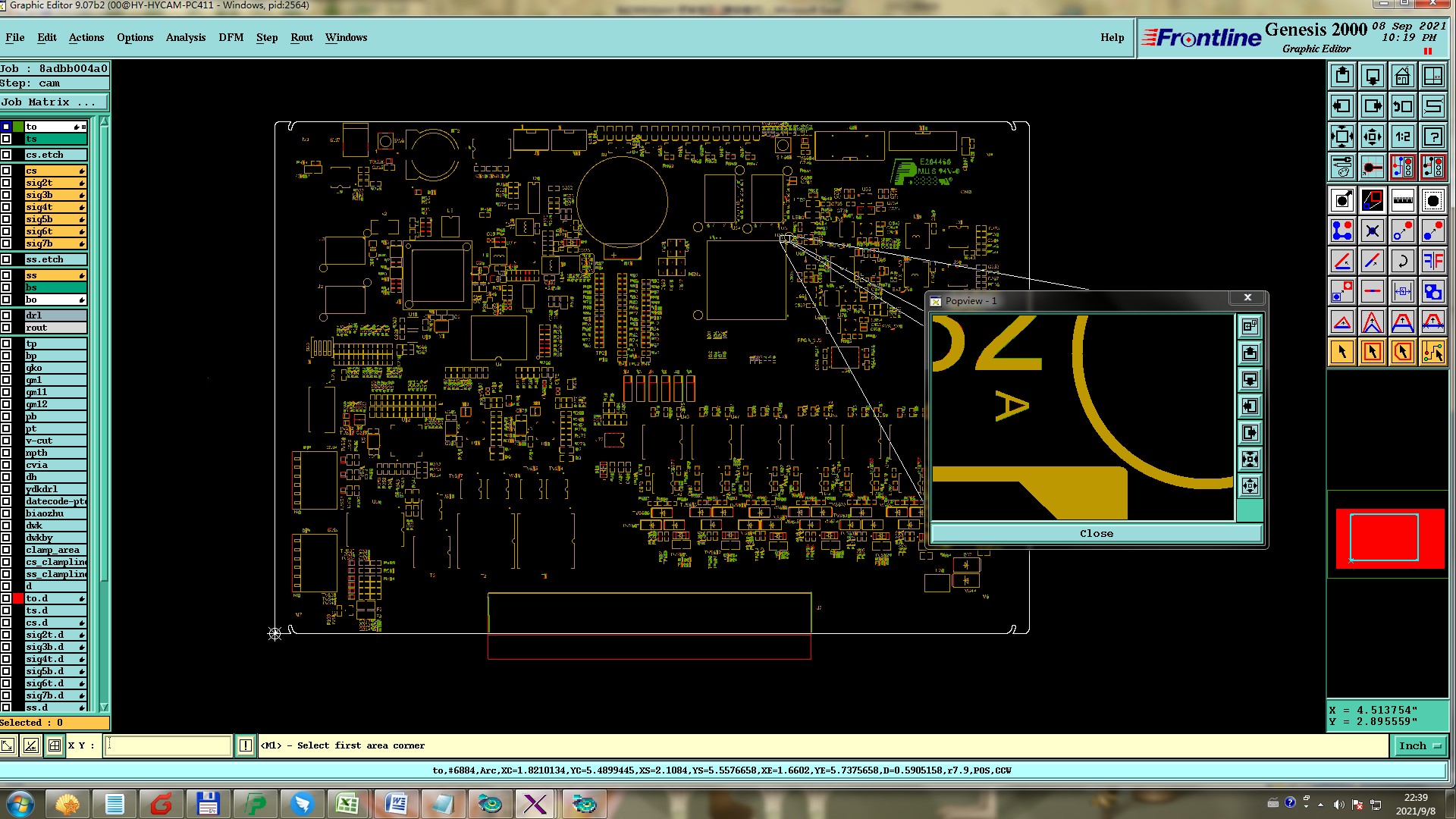Open the Analysis menu

point(185,37)
